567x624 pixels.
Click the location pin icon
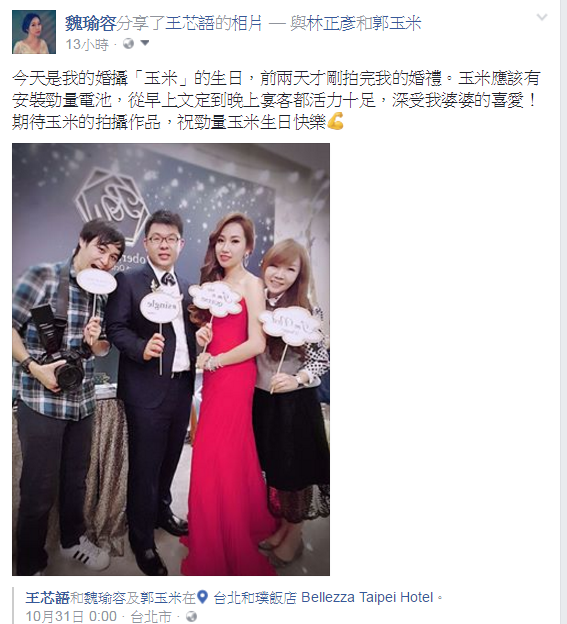203,597
